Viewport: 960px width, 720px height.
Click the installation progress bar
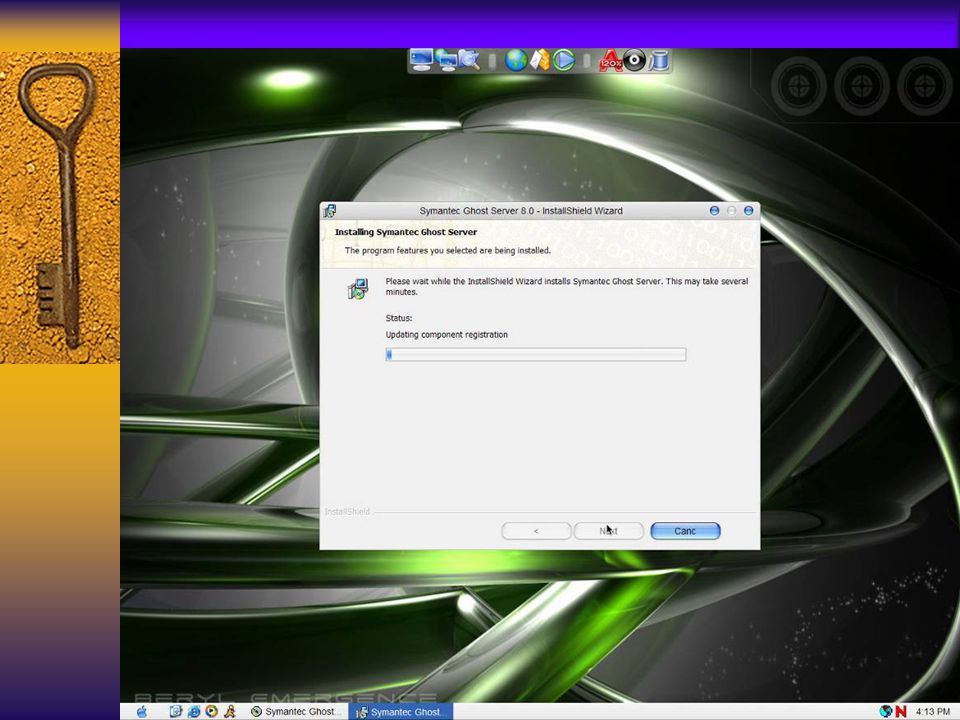click(x=536, y=354)
